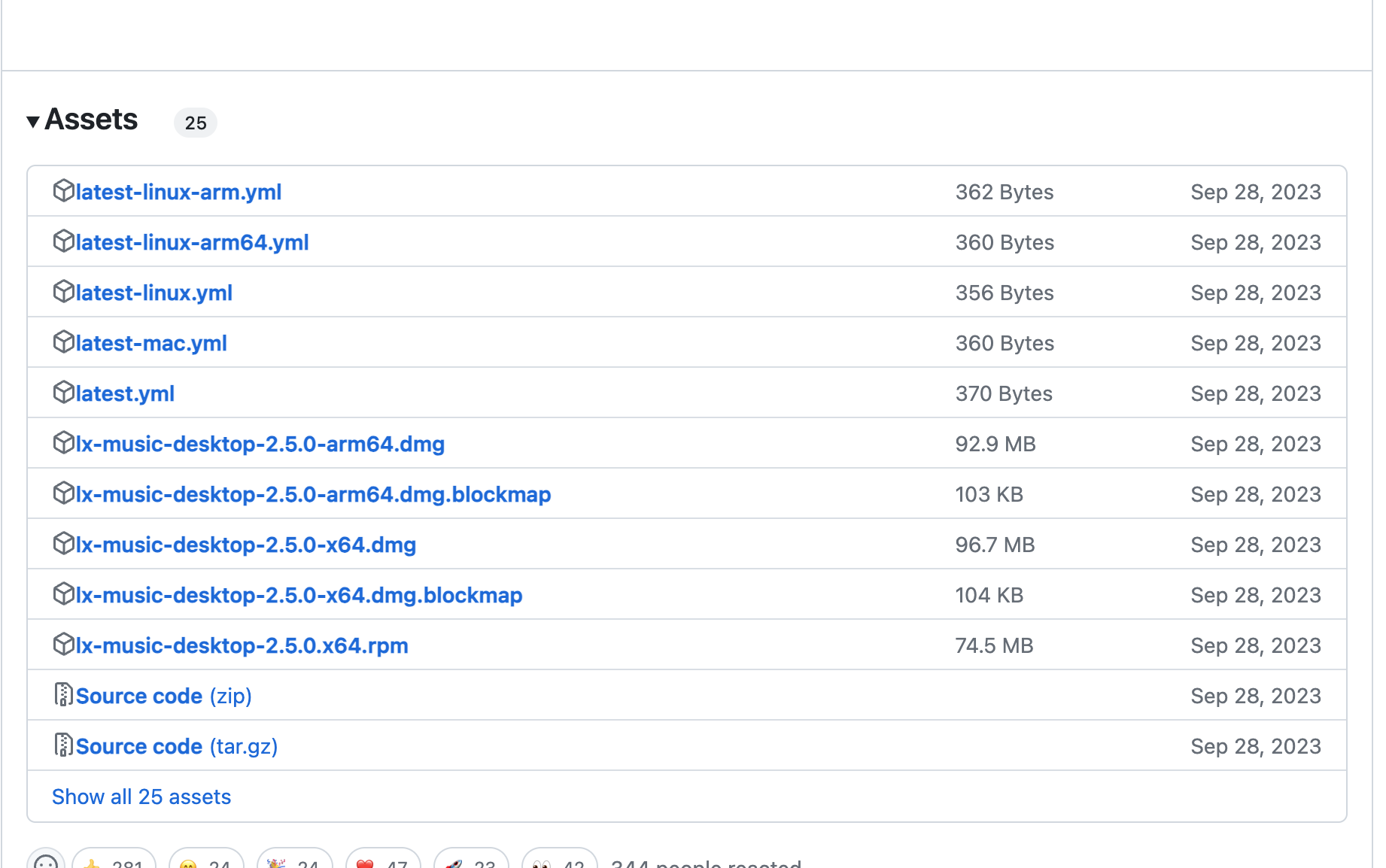This screenshot has height=868, width=1386.
Task: Click the package icon beside latest-mac.yml
Action: (x=63, y=342)
